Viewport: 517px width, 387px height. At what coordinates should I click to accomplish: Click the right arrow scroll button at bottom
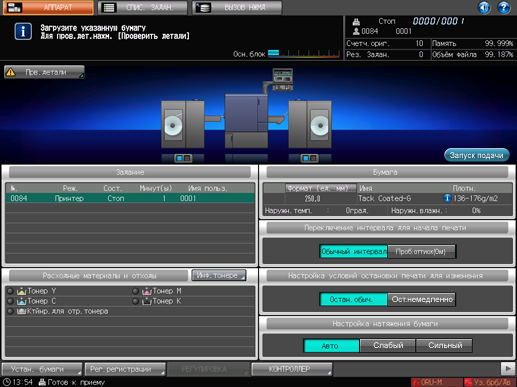coord(508,369)
